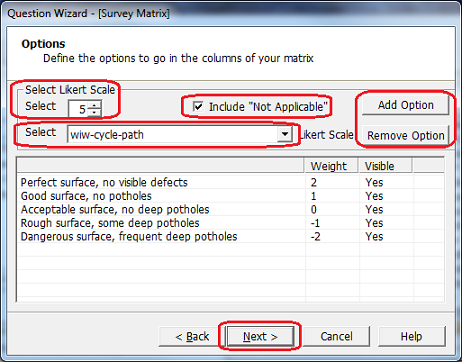Click the wiw-cycle-path combo box field
The image size is (462, 362).
click(x=180, y=134)
